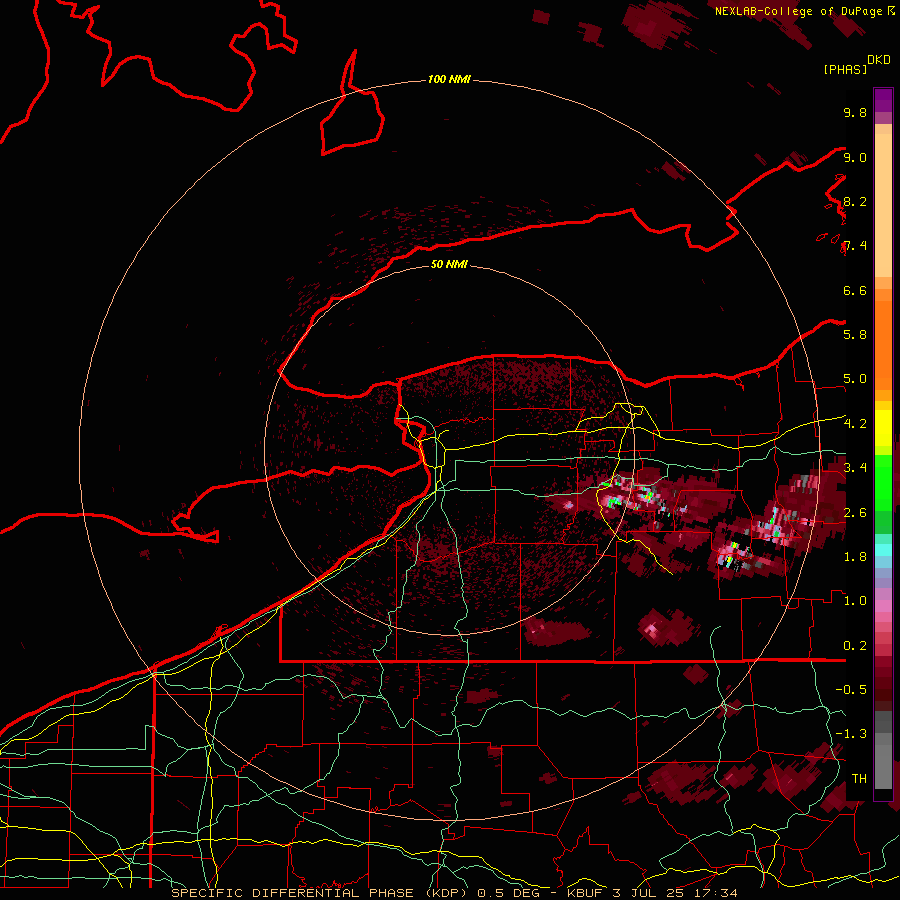Click the 5.0 value on the color scale
The width and height of the screenshot is (900, 900).
pos(855,379)
